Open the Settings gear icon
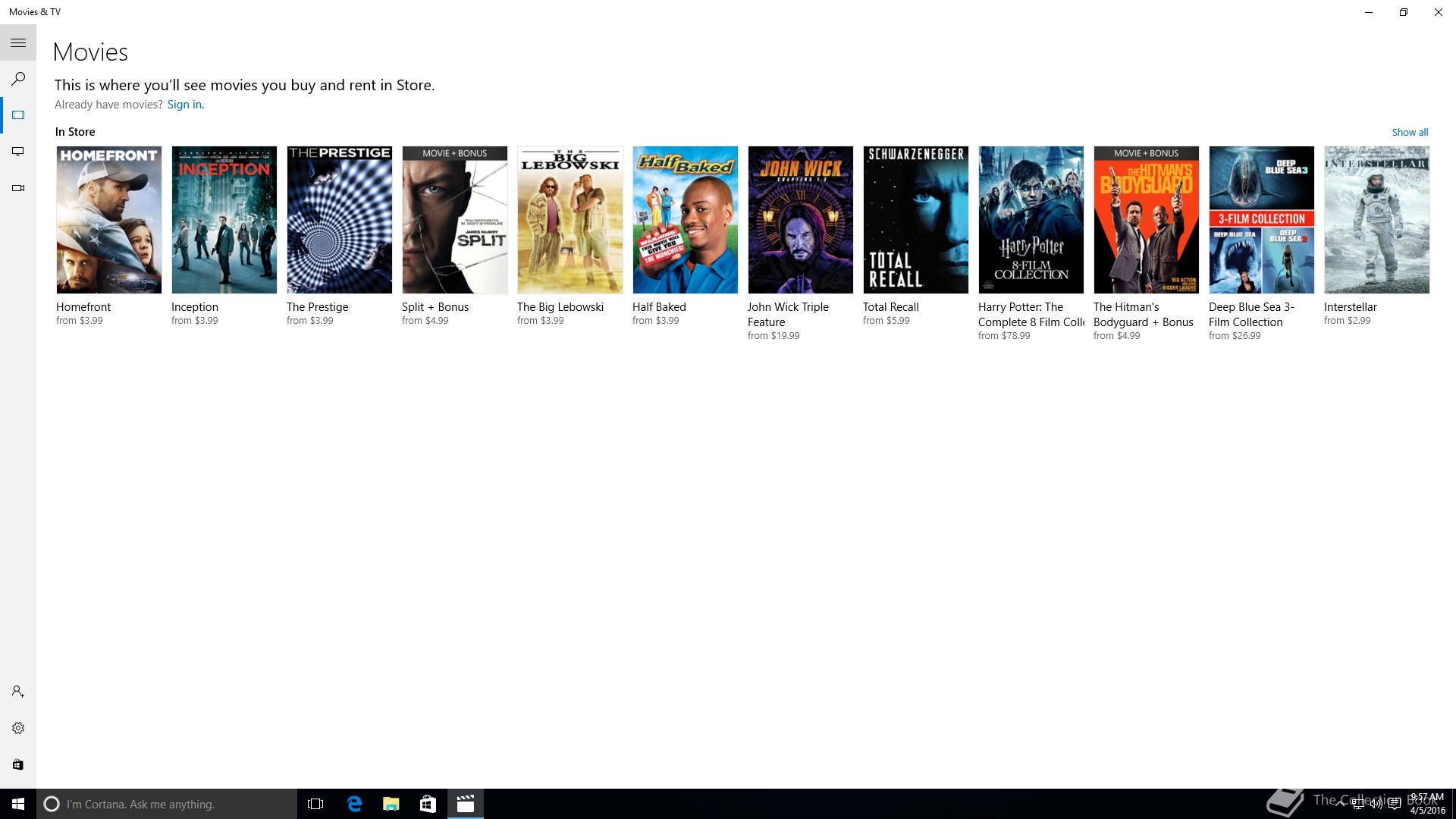1456x819 pixels. click(18, 728)
